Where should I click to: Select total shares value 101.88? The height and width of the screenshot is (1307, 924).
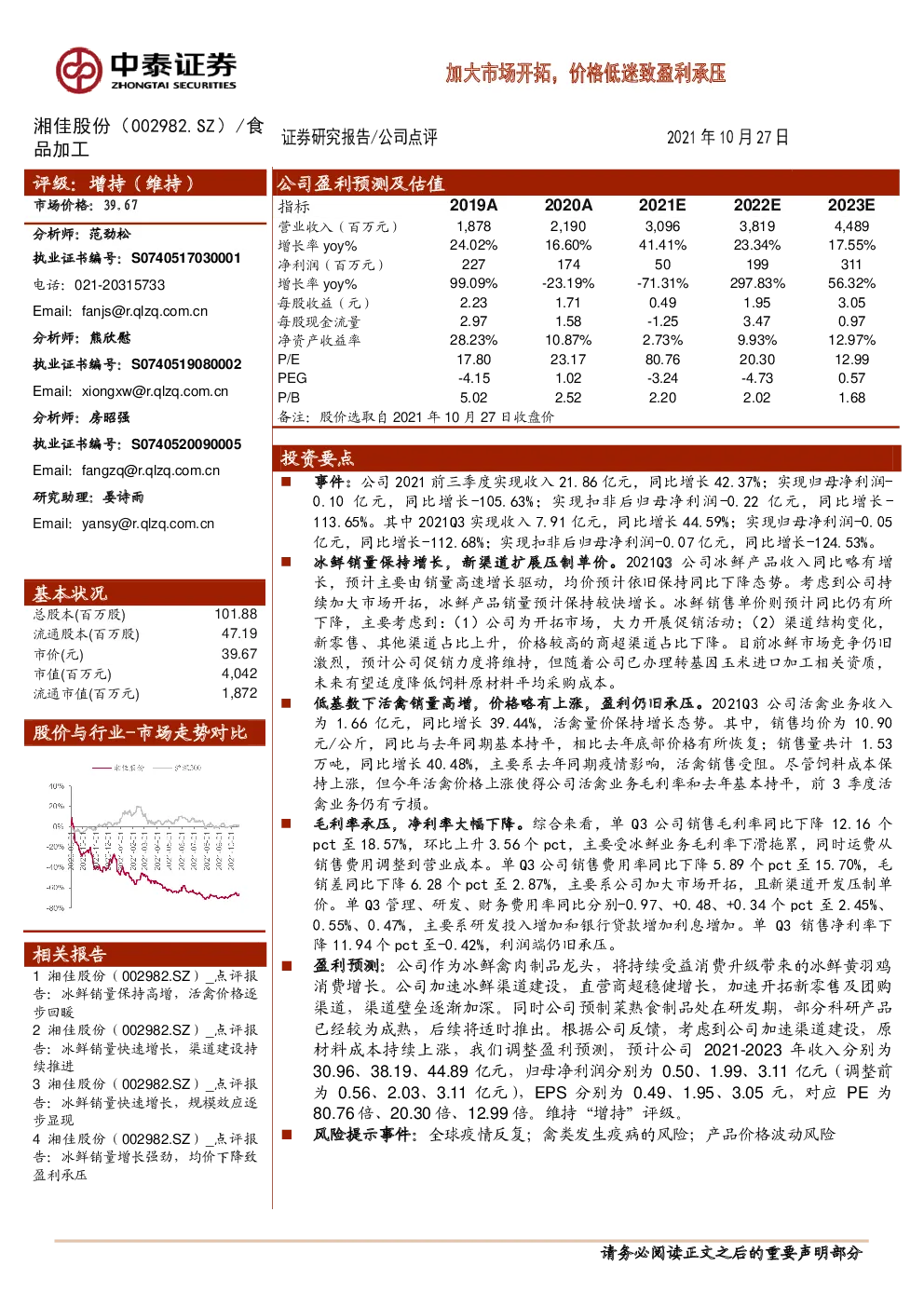[x=236, y=614]
